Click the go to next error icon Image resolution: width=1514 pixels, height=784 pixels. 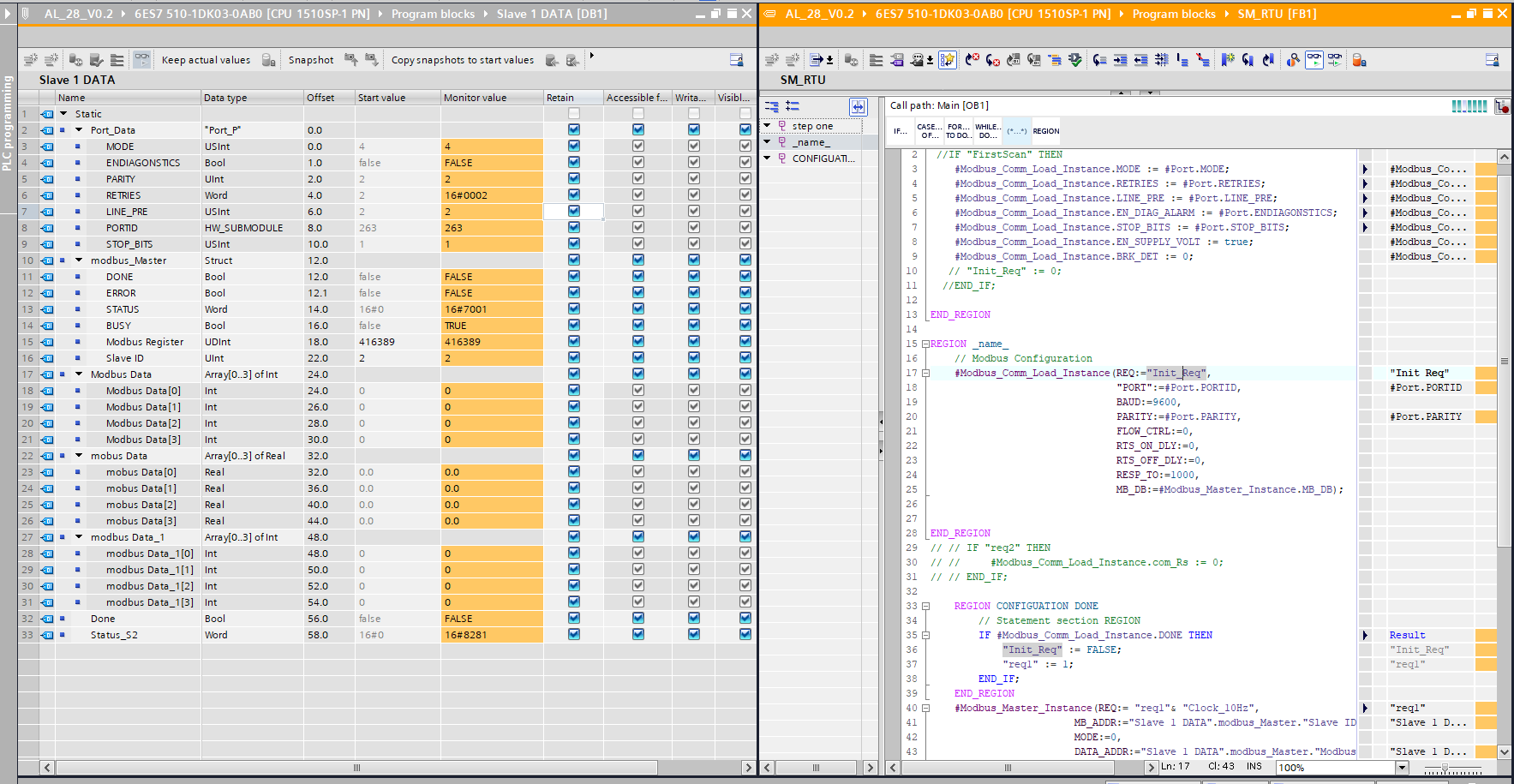993,60
